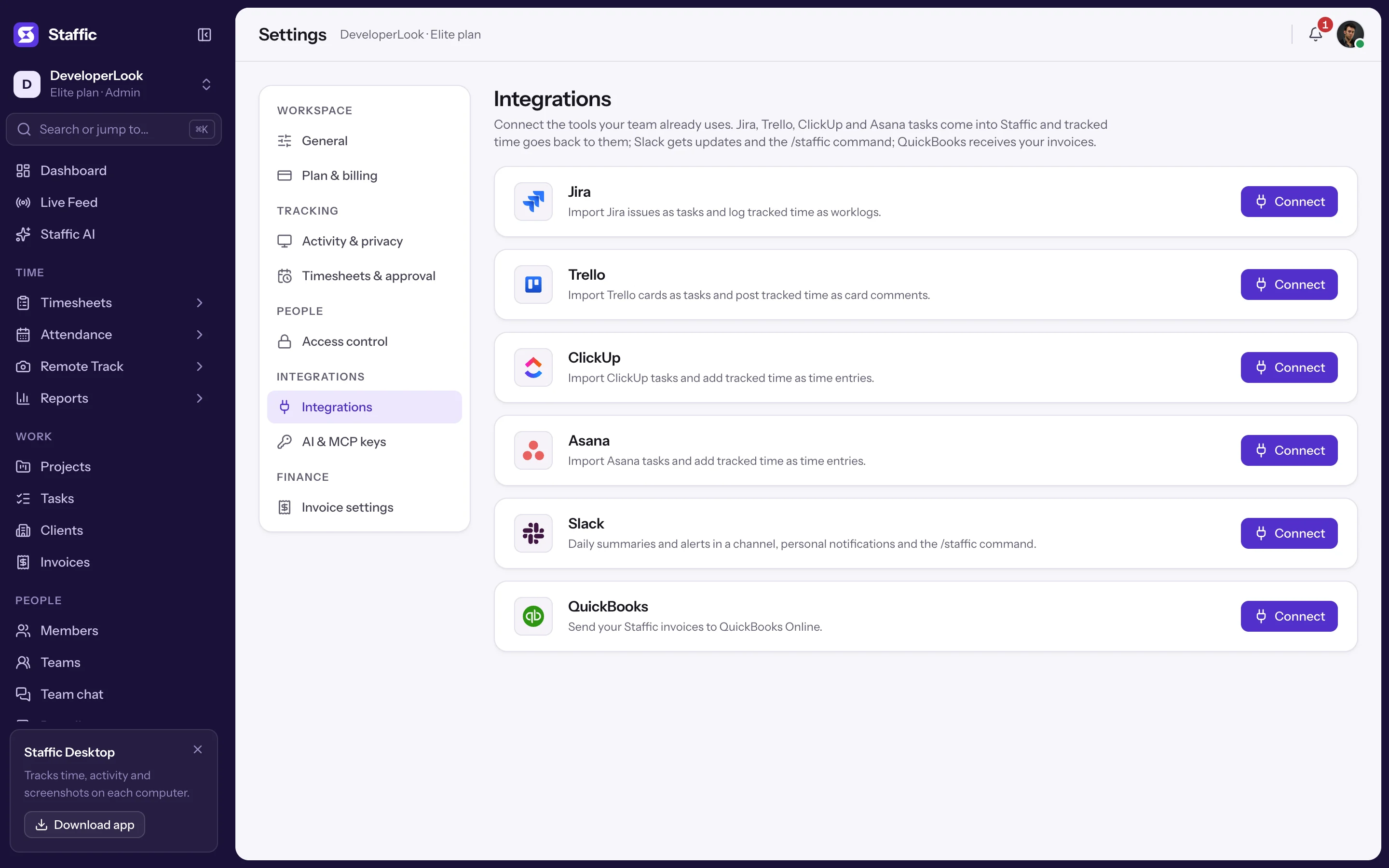Open the notifications bell

pos(1316,34)
